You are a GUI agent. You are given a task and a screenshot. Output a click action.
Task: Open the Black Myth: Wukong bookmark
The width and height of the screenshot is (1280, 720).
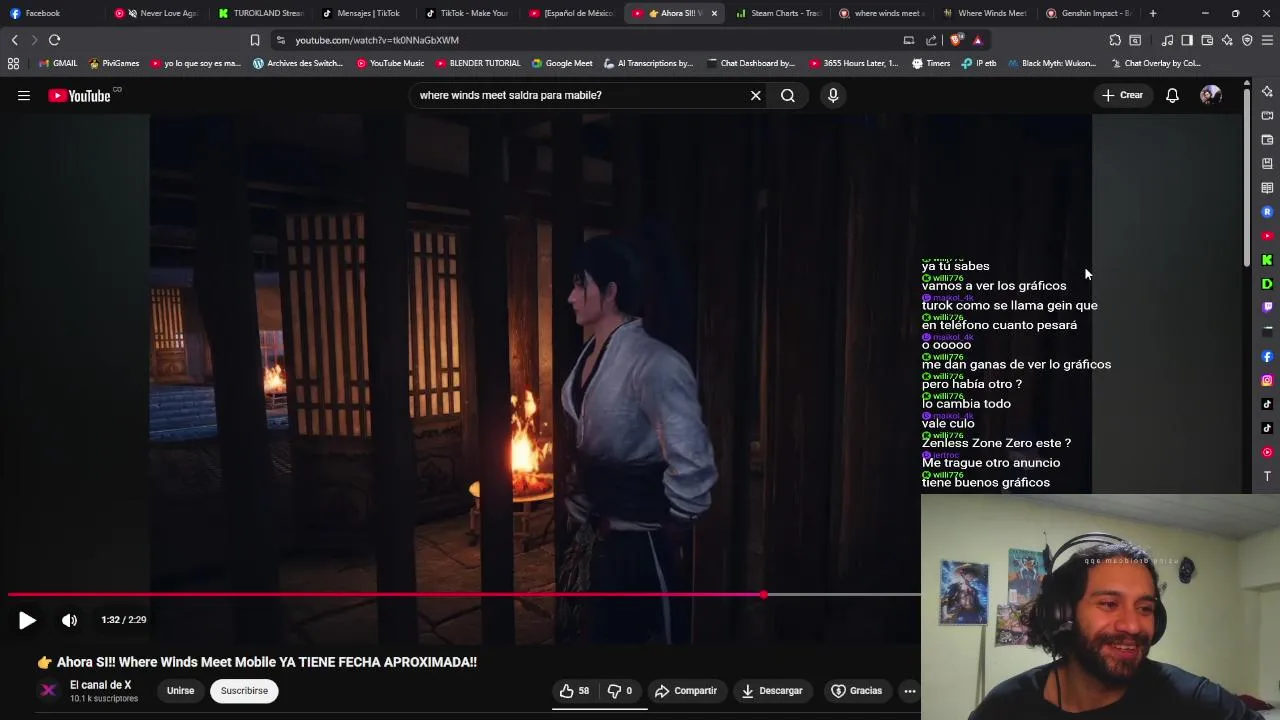click(x=1052, y=63)
